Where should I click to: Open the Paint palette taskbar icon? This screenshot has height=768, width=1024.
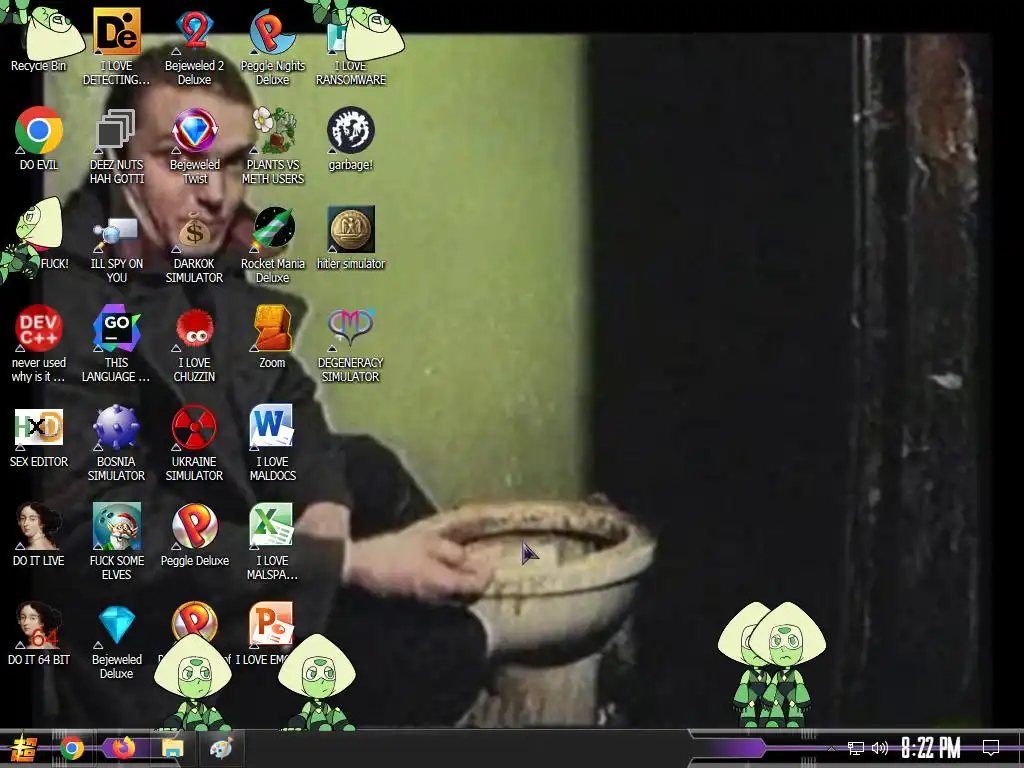coord(221,748)
